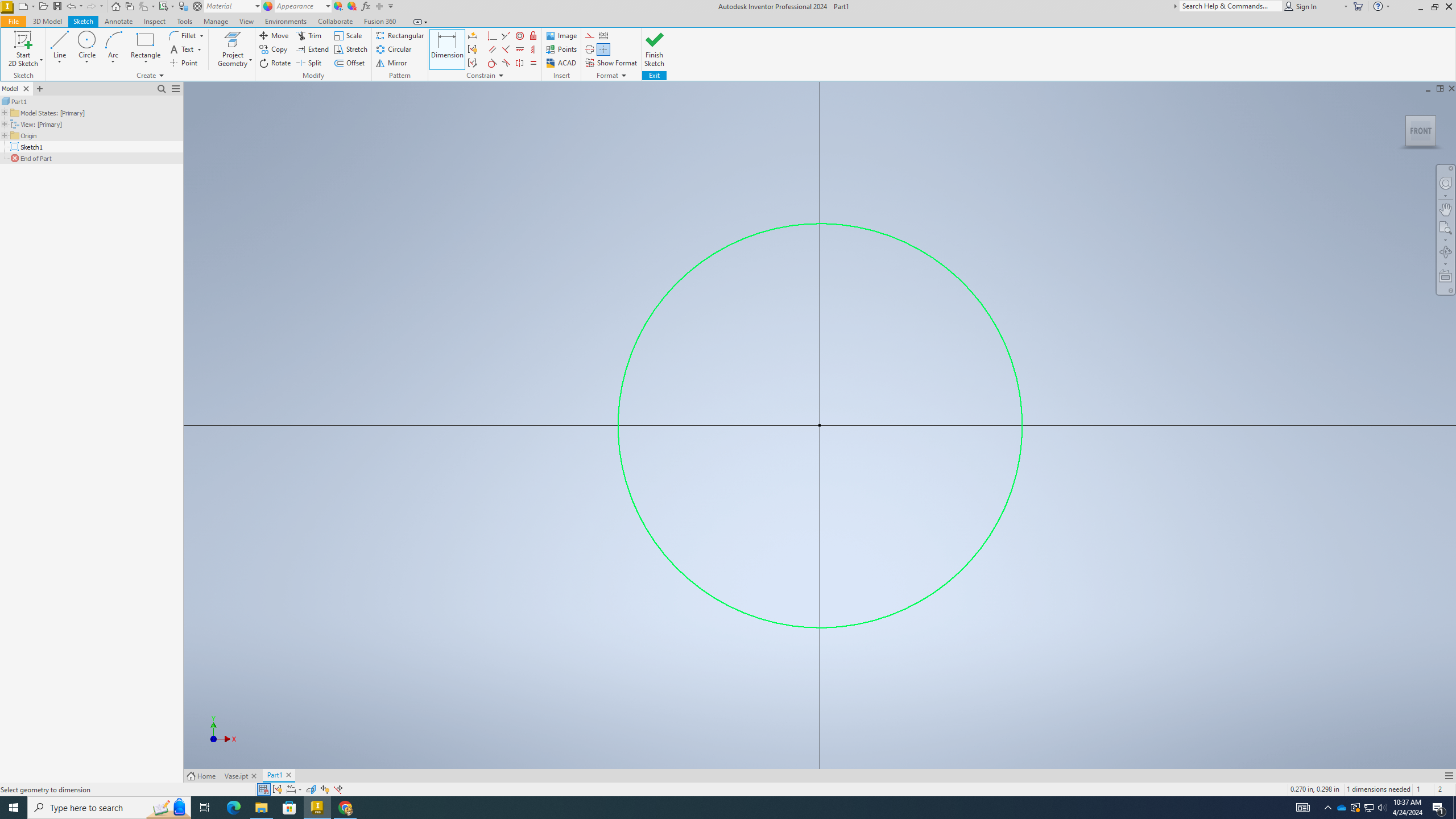Open the Annotate ribbon tab
The height and width of the screenshot is (819, 1456).
click(118, 22)
